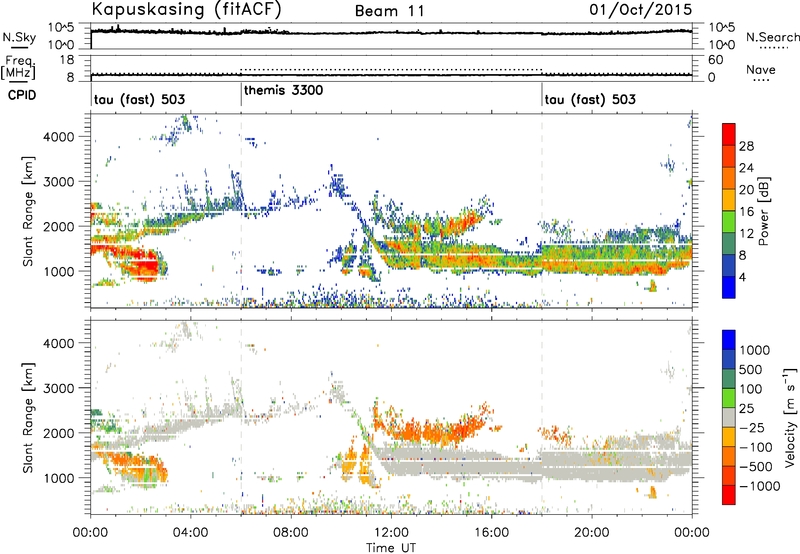Click the 18 tick on frequency axis

67,60
